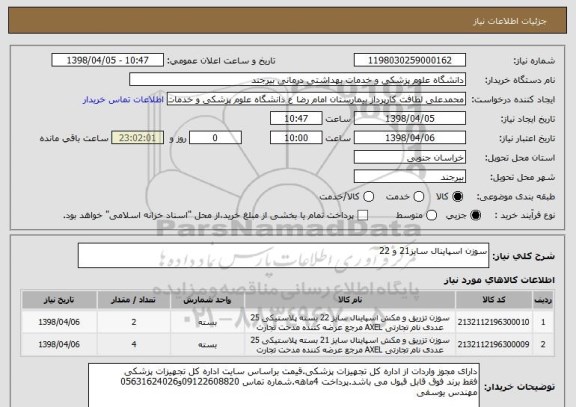Image resolution: width=576 pixels, height=407 pixels.
Task: Select the کالا radio button
Action: pos(457,197)
